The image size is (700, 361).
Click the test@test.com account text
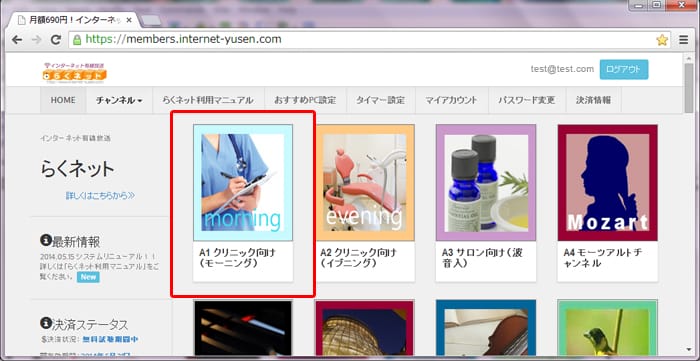point(562,69)
